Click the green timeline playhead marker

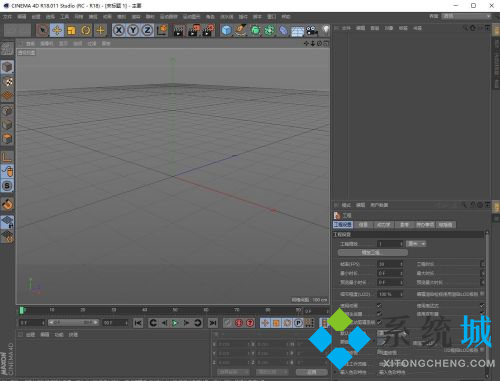[21, 310]
